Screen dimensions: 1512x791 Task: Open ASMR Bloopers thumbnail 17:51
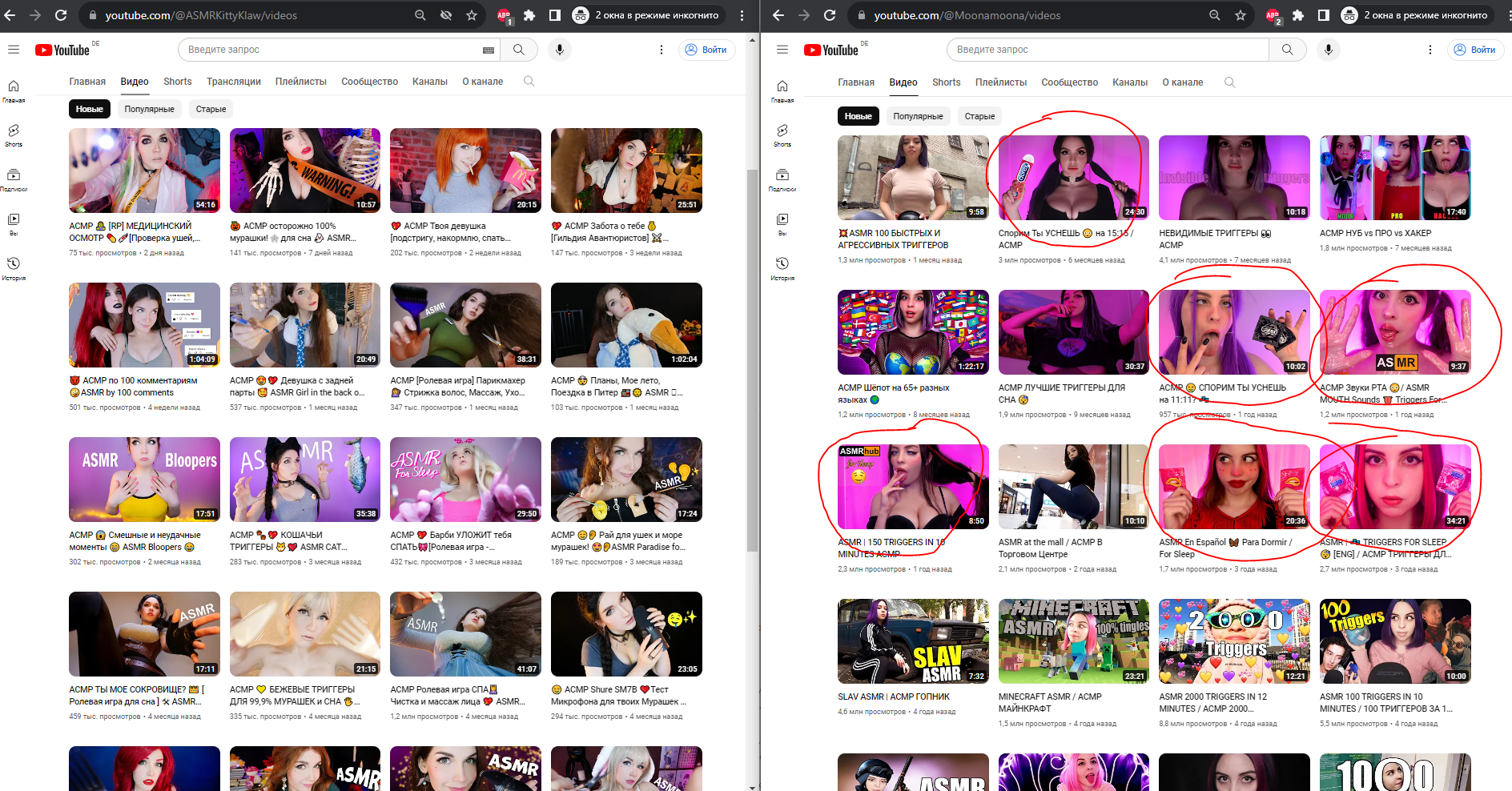[x=144, y=480]
